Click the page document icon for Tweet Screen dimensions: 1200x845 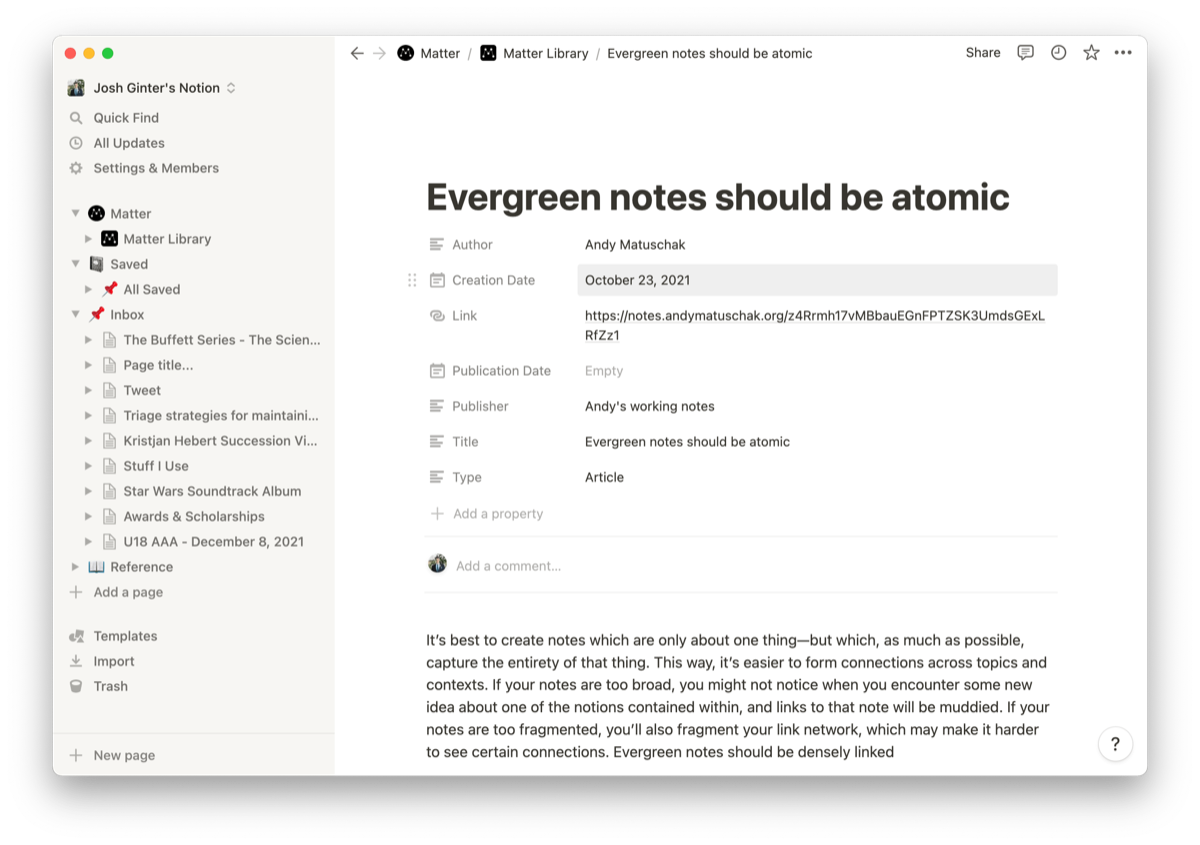pyautogui.click(x=110, y=390)
